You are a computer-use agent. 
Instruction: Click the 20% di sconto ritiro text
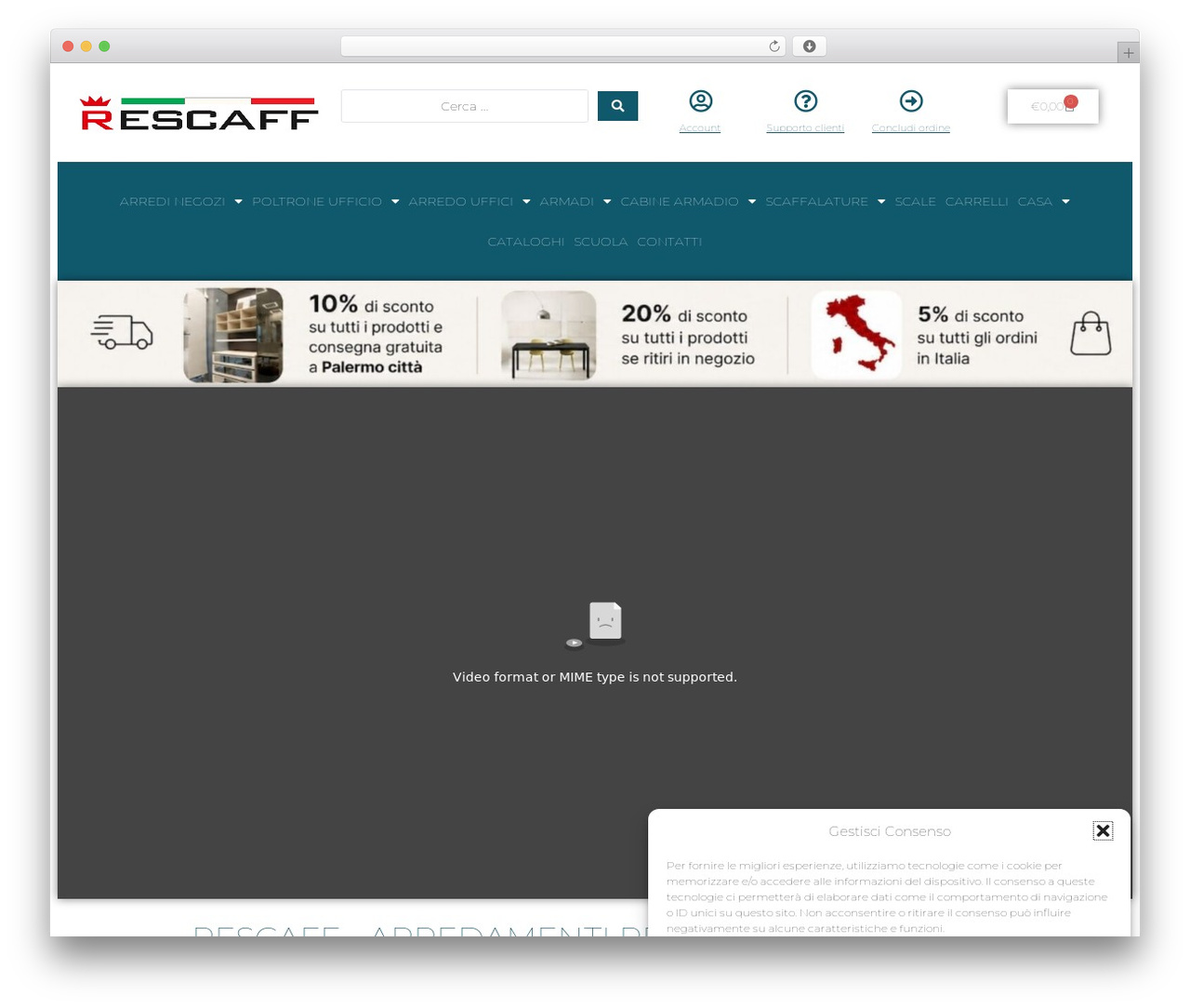(688, 336)
